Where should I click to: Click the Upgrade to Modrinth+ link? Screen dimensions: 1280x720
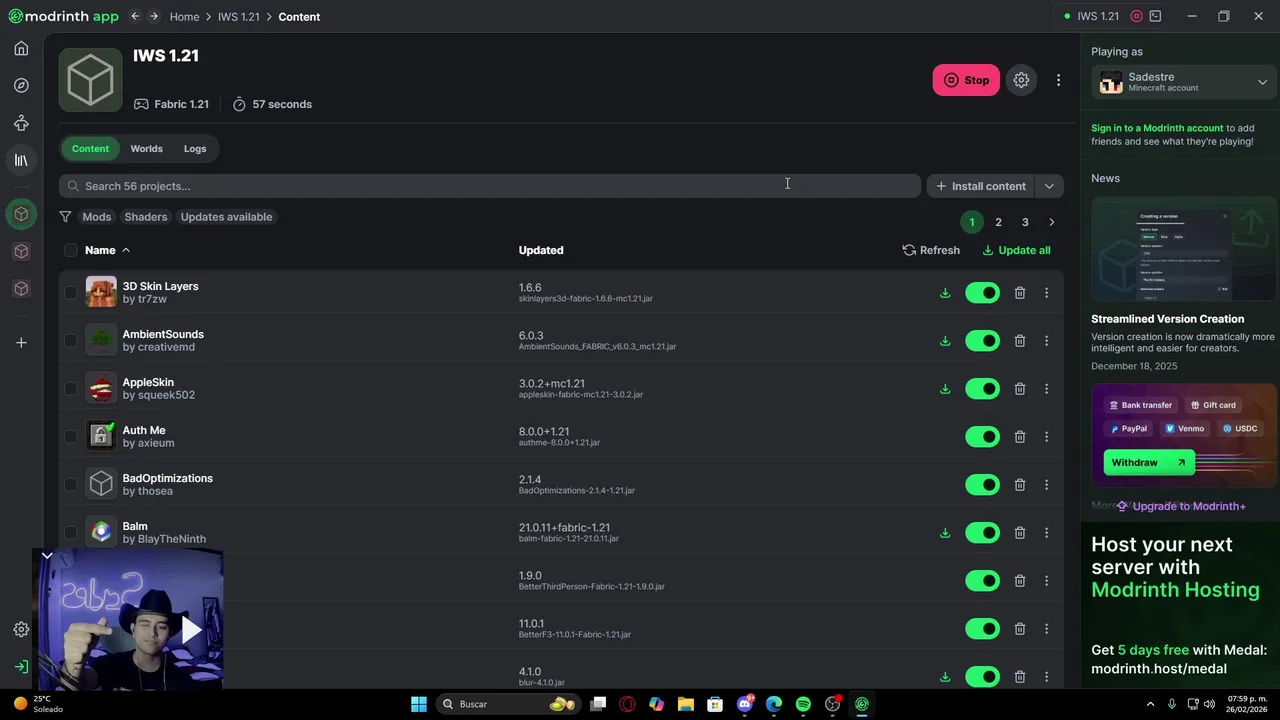pyautogui.click(x=1181, y=506)
